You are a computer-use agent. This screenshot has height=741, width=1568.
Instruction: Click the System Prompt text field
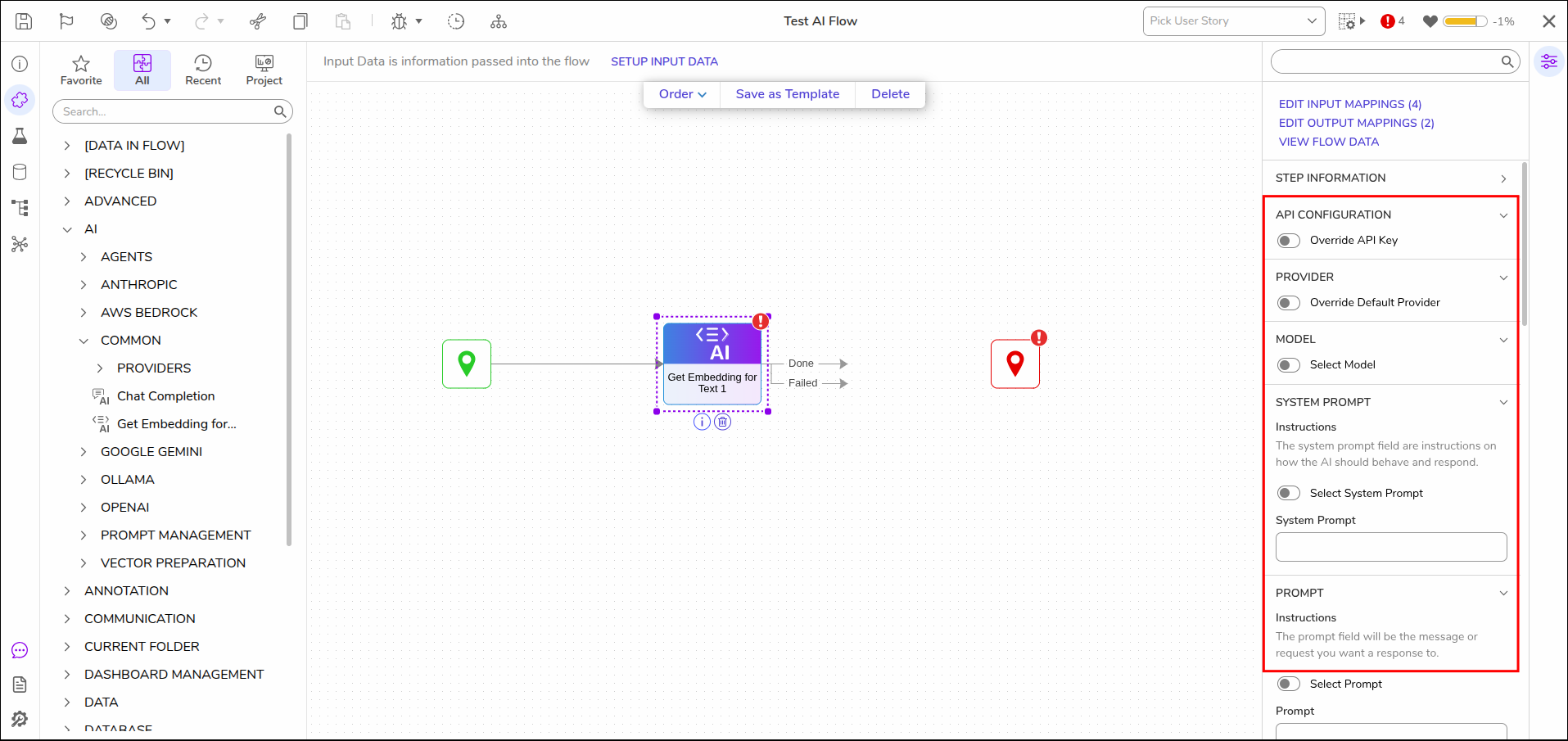pos(1391,547)
